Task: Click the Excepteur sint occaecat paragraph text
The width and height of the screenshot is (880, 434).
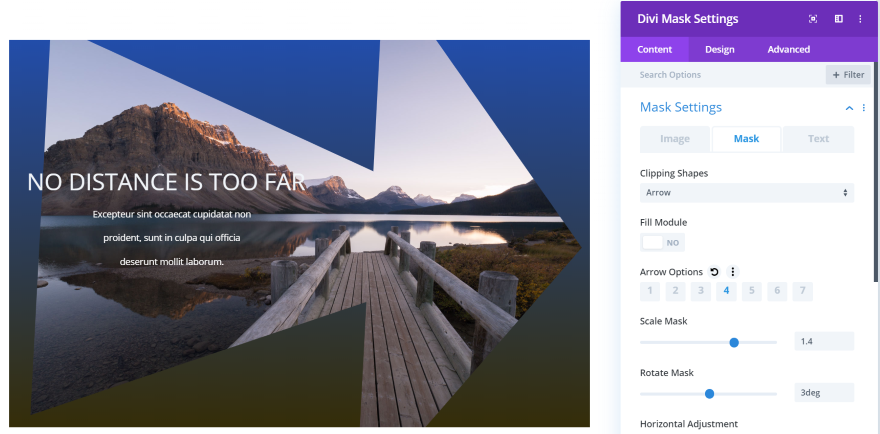Action: [172, 238]
